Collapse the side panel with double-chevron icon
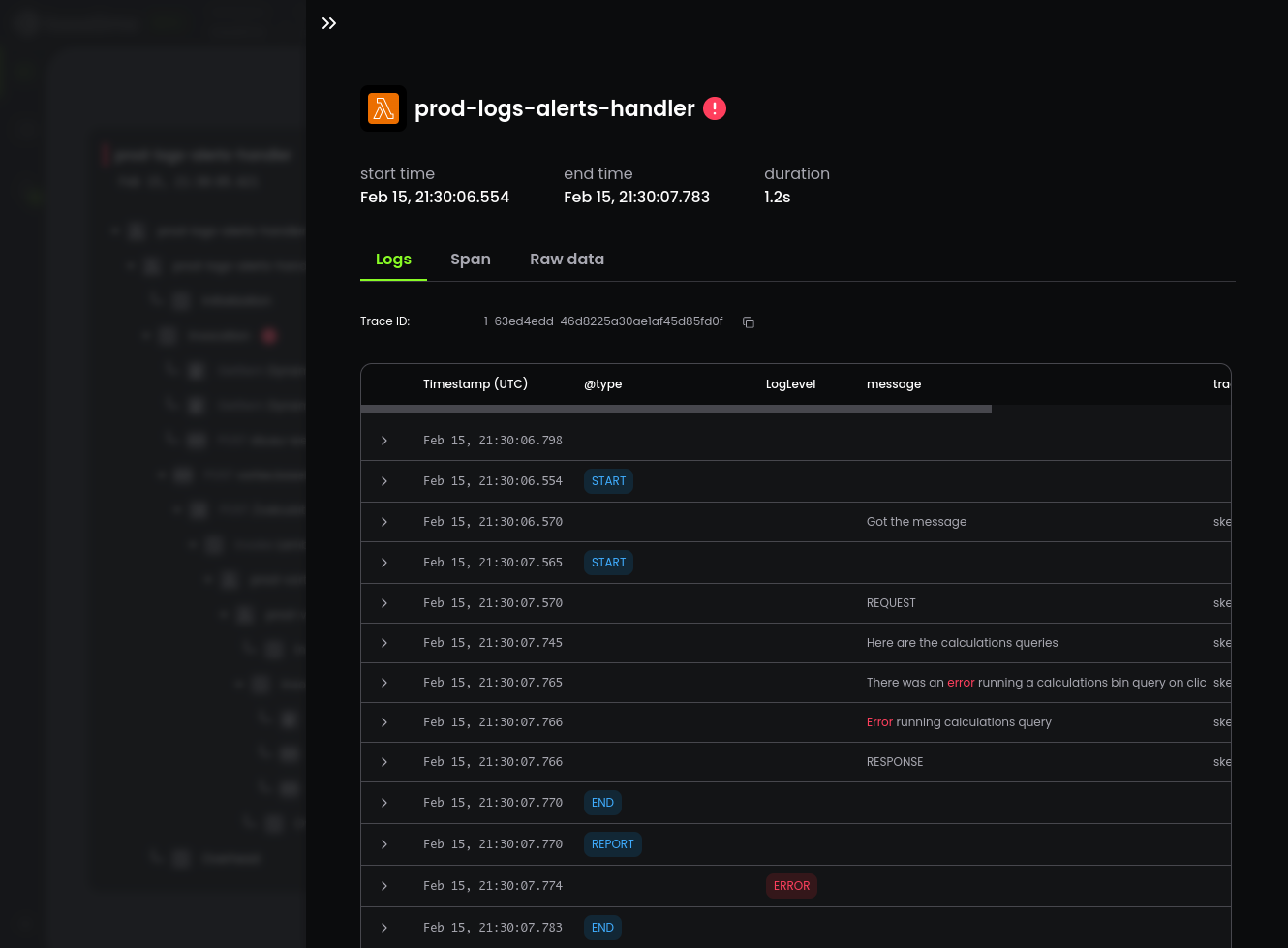 tap(329, 23)
